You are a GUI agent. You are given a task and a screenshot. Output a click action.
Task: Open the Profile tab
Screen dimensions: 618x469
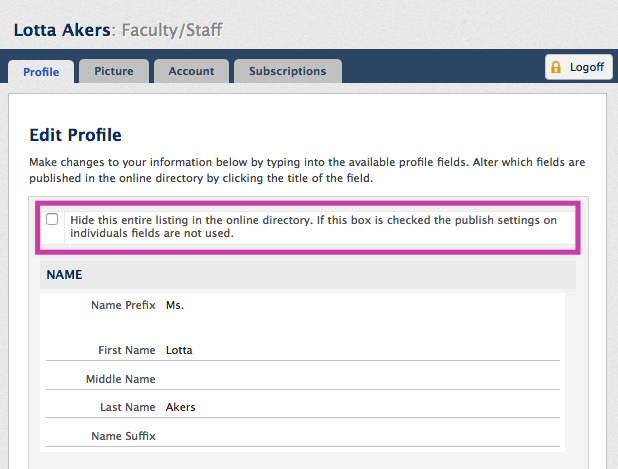click(x=41, y=72)
